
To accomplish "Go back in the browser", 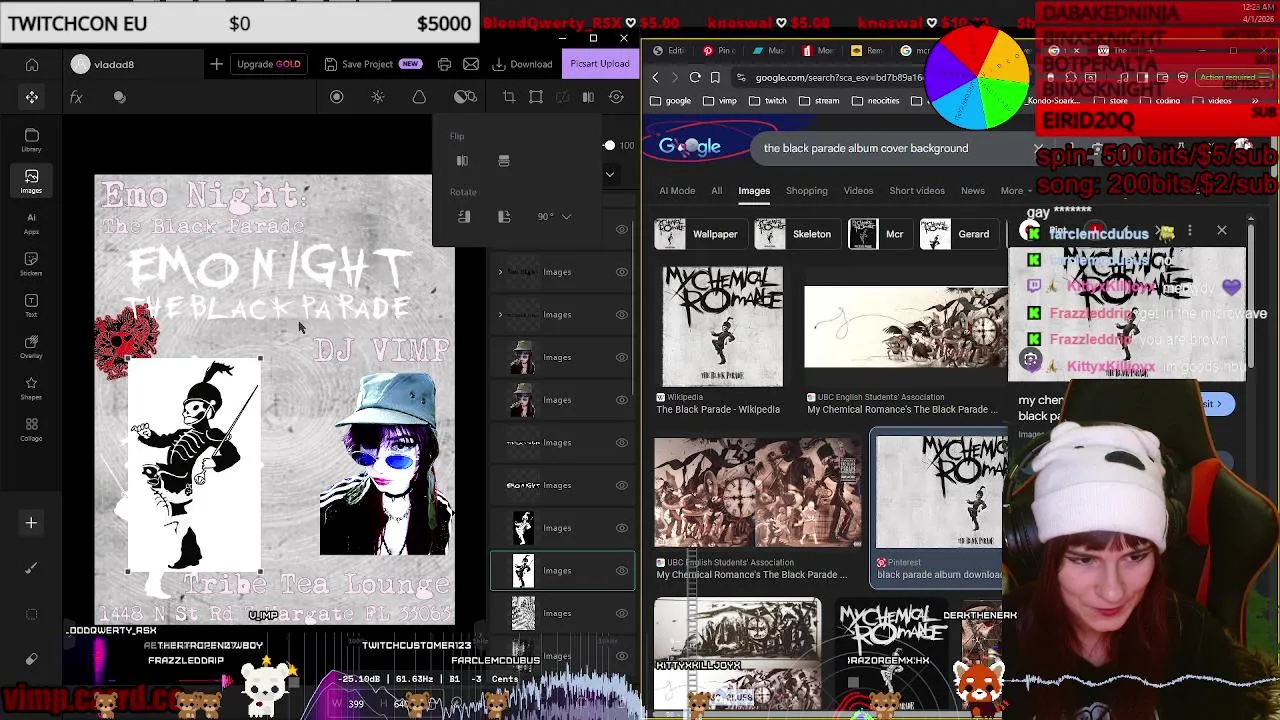I will [655, 77].
